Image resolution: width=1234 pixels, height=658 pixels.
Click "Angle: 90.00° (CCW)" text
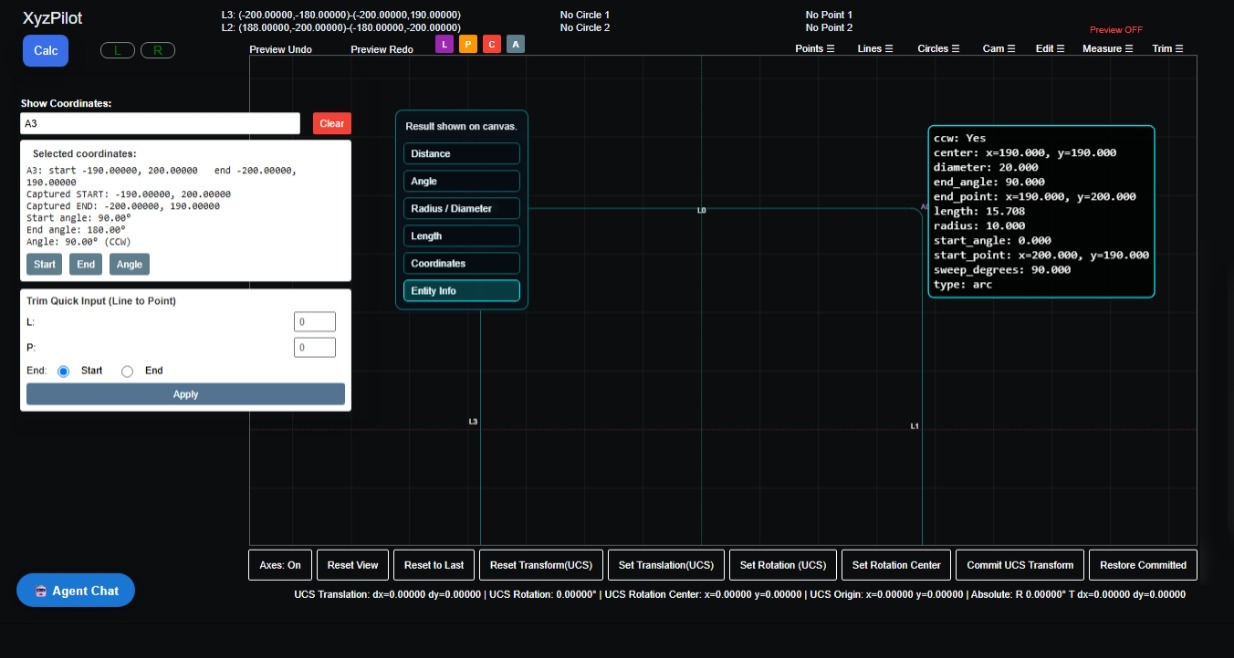(79, 241)
